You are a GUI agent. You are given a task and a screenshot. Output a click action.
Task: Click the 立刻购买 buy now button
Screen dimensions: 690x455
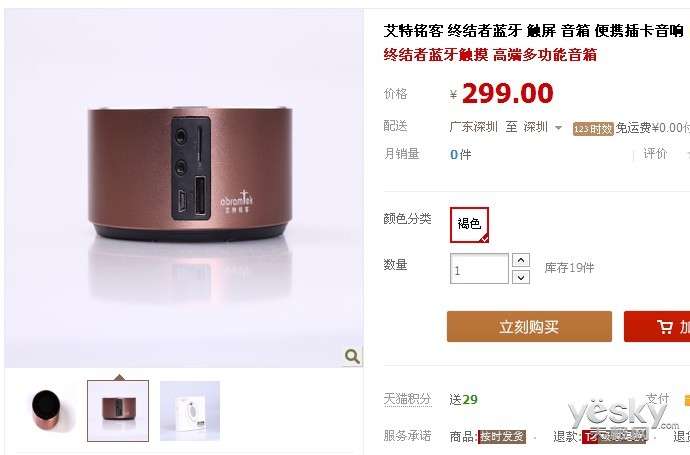click(529, 327)
